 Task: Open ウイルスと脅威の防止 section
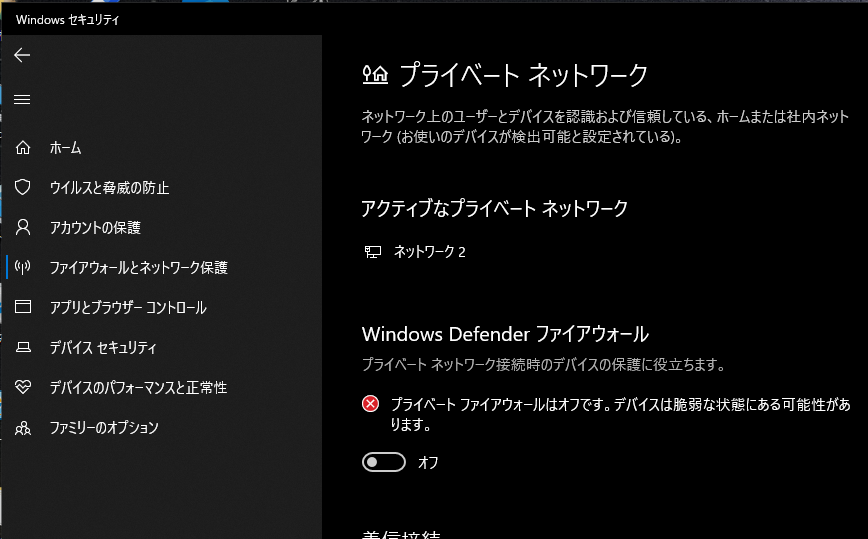coord(110,188)
